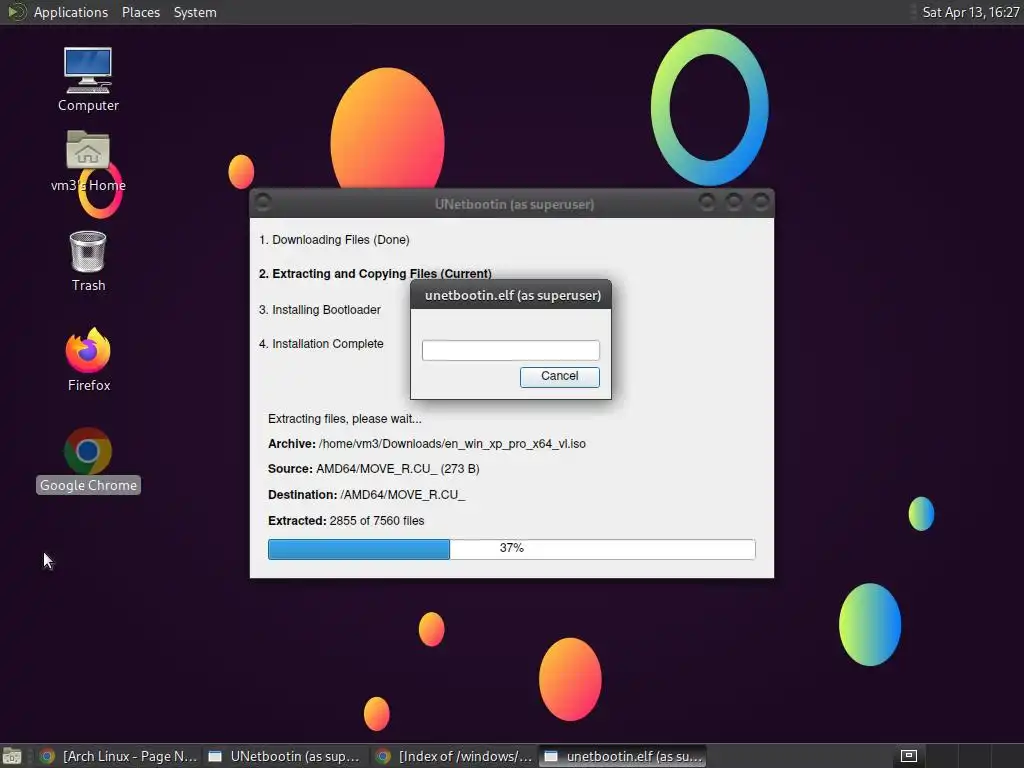Open the Computer desktop icon

[88, 80]
